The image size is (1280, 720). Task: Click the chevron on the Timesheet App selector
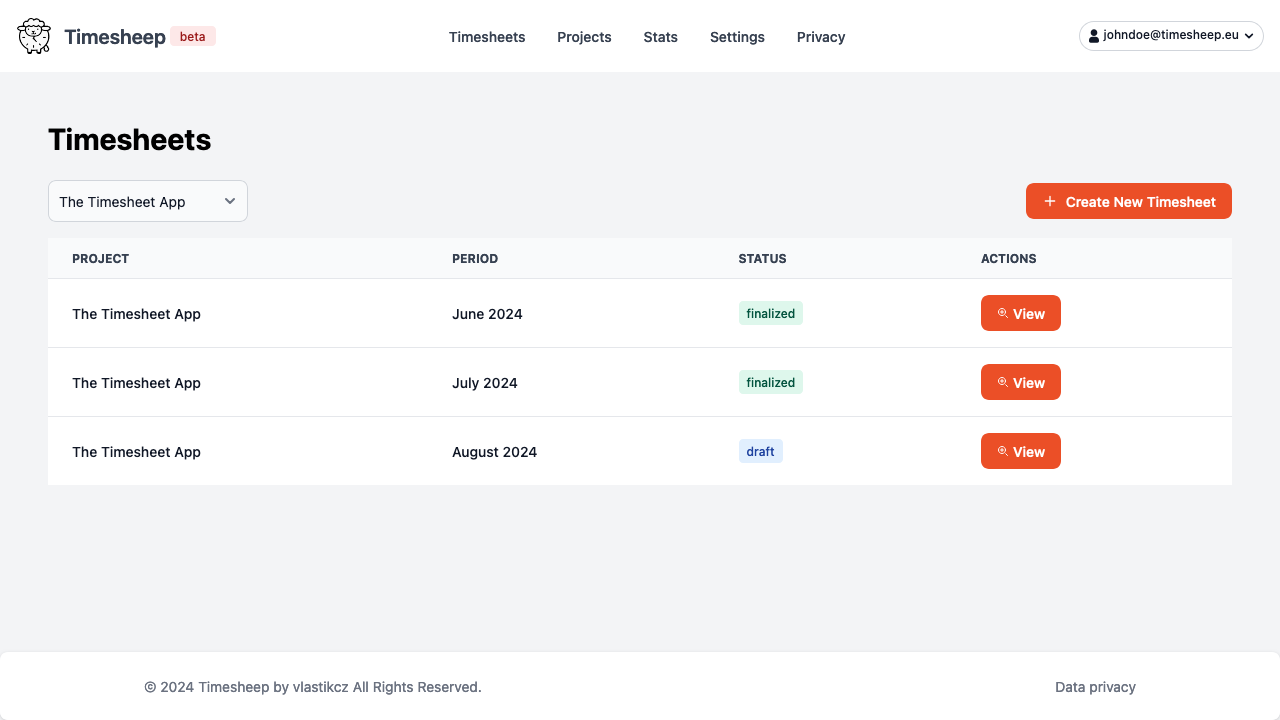click(229, 201)
